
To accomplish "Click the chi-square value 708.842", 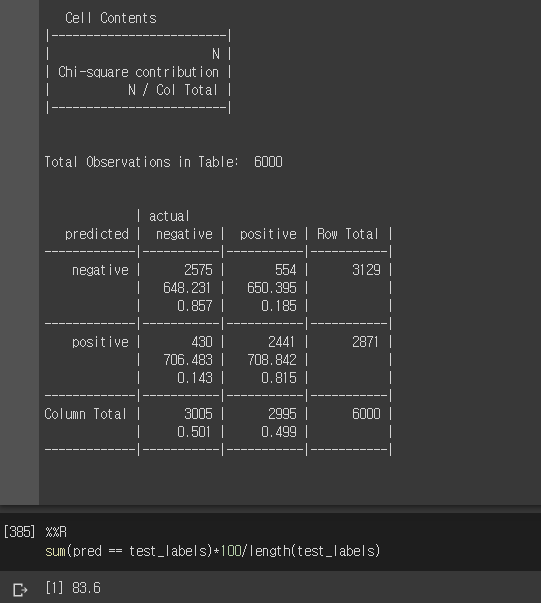I will 272,360.
